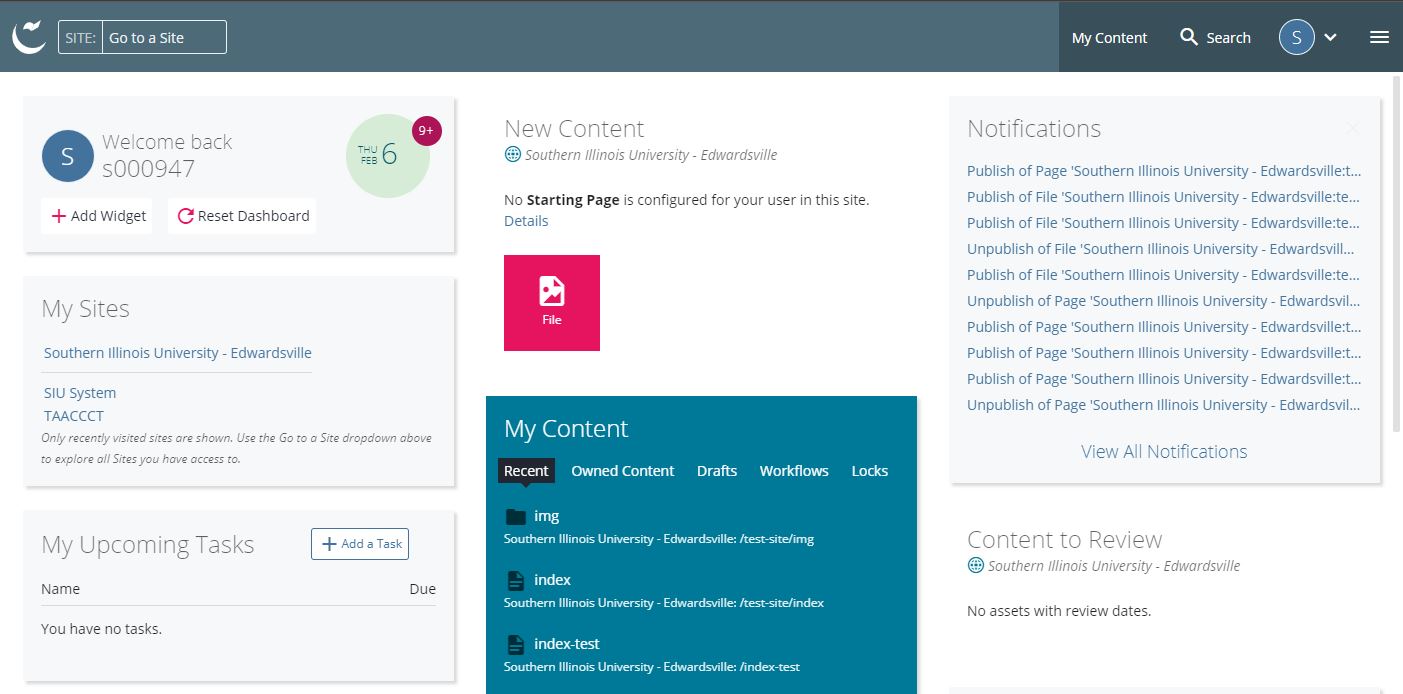Click the Add Widget button
The height and width of the screenshot is (694, 1403).
click(x=98, y=216)
